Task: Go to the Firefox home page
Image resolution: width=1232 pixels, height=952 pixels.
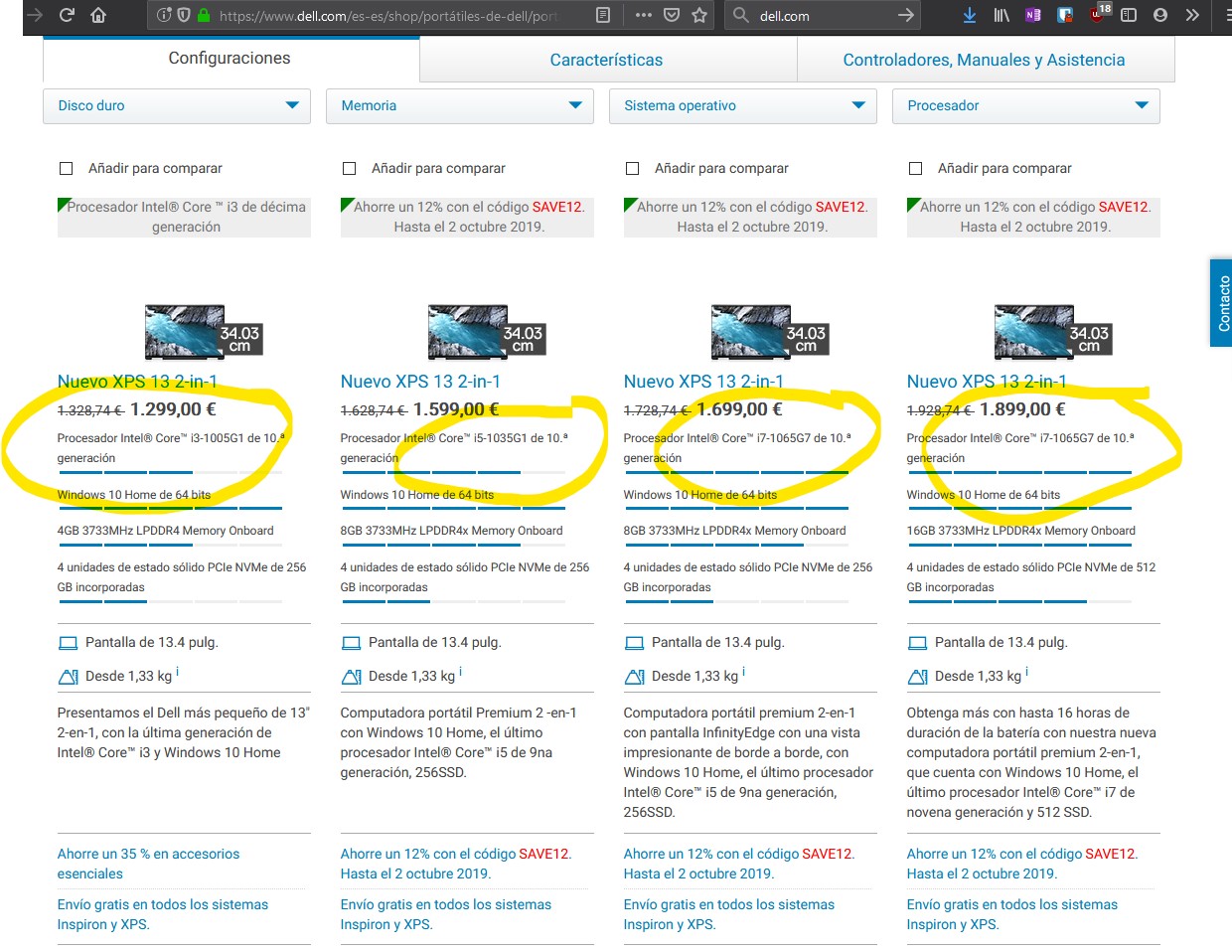Action: (x=98, y=15)
